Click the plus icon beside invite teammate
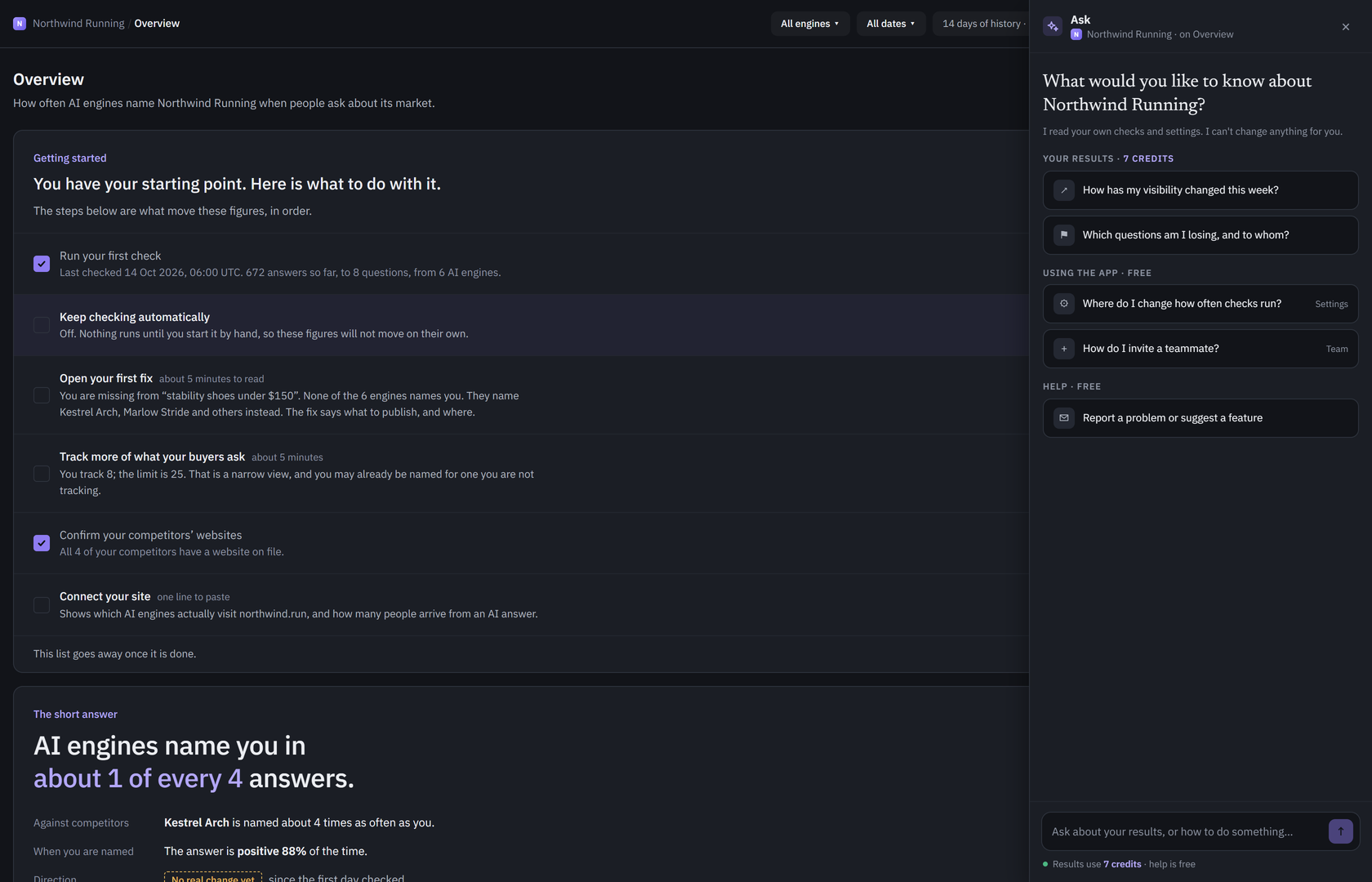 point(1064,349)
